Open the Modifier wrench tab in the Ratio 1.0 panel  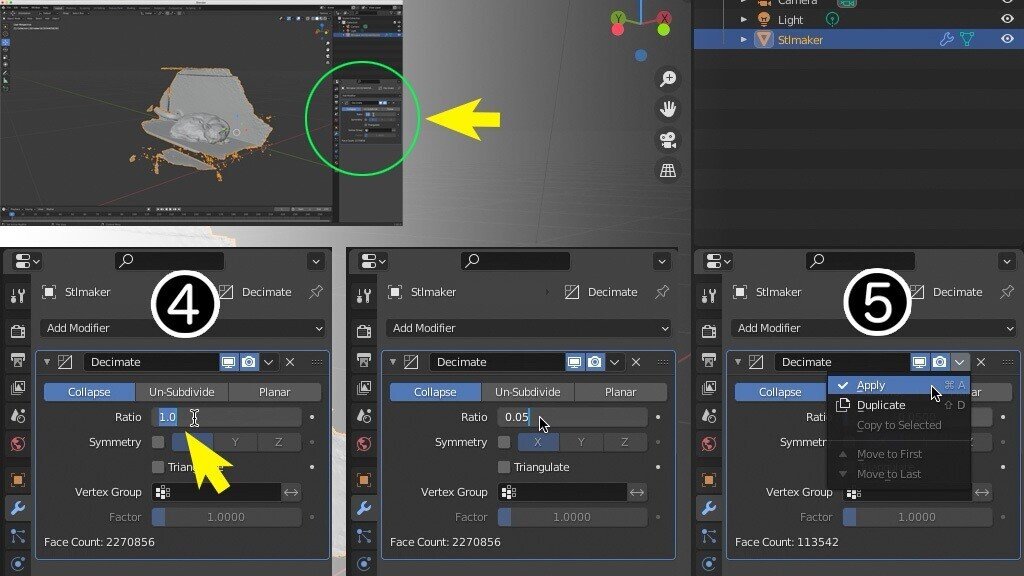18,508
